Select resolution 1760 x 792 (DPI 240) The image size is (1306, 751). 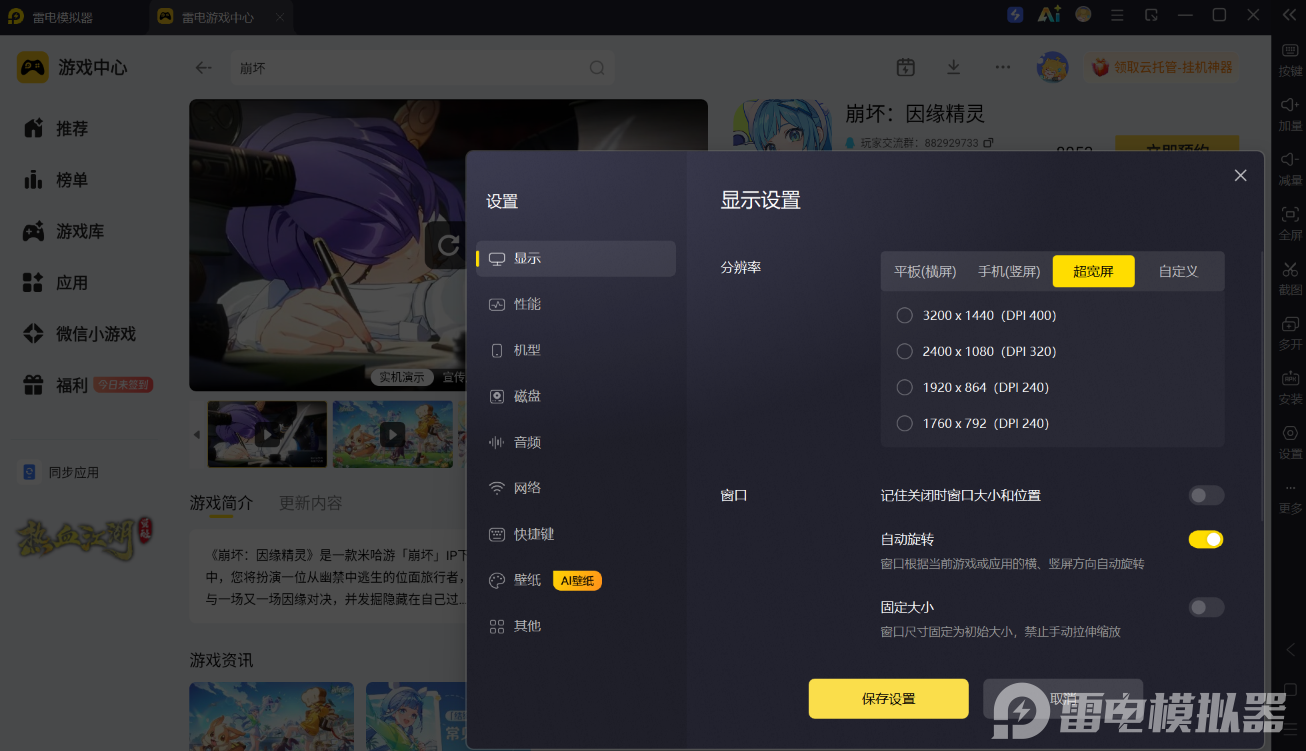coord(973,423)
